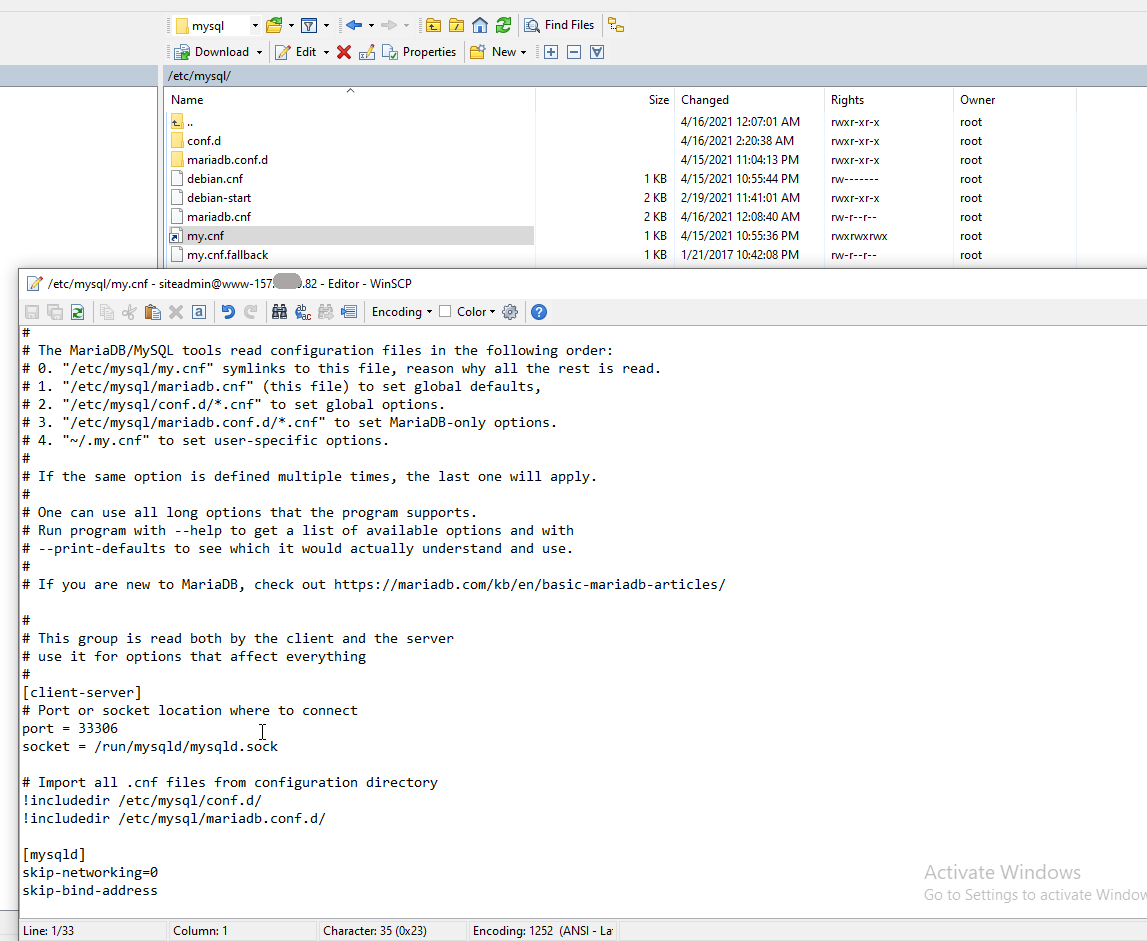This screenshot has height=941, width=1147.
Task: Click the Go to line number icon
Action: tap(349, 312)
